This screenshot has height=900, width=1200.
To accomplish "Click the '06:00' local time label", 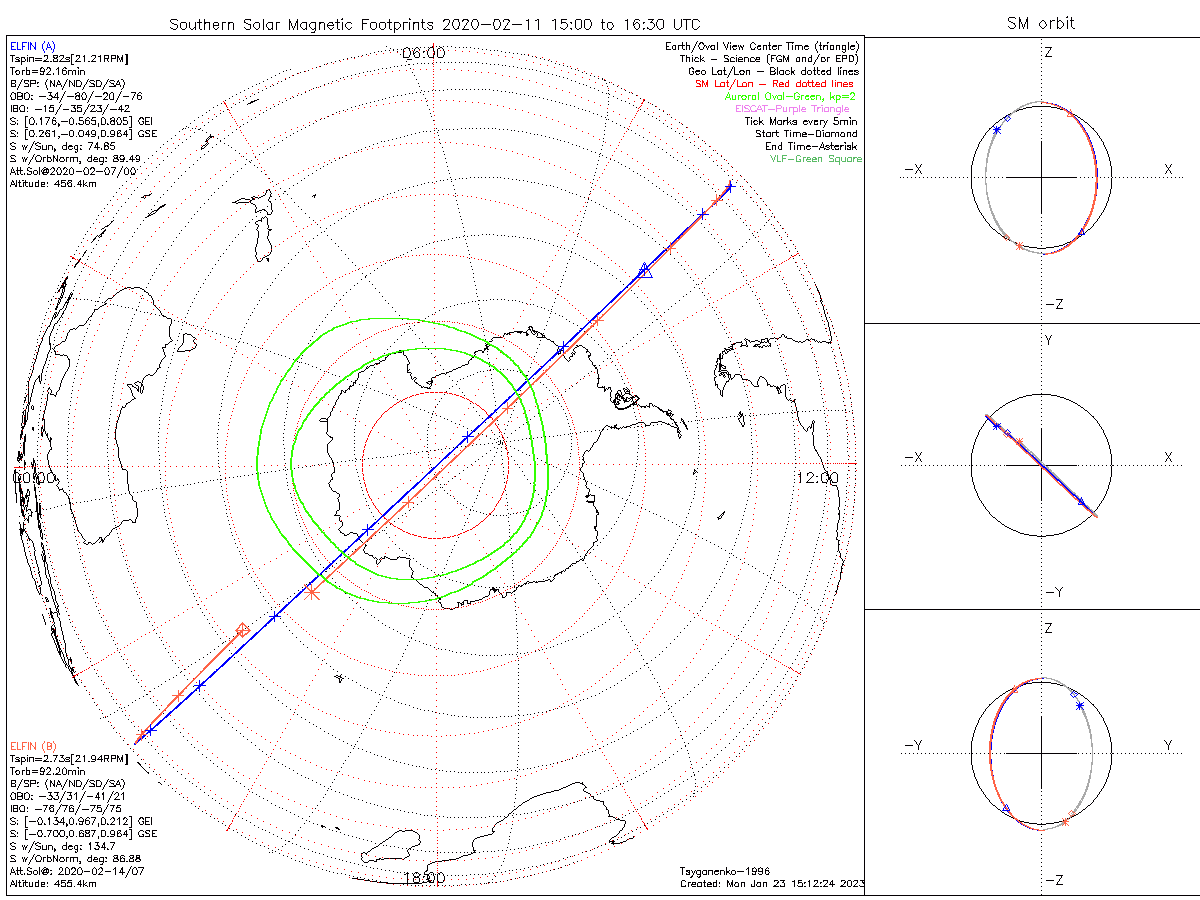I will point(423,52).
